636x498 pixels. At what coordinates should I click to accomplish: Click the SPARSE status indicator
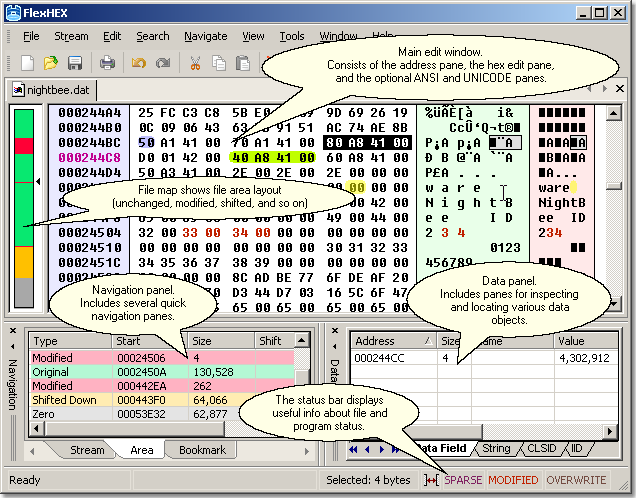click(x=463, y=480)
